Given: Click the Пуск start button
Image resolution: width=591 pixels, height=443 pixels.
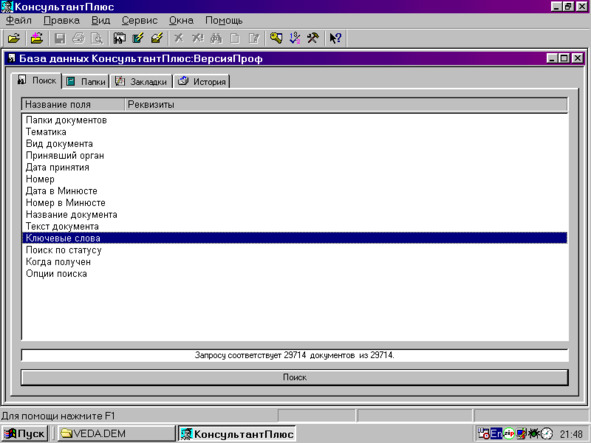Looking at the screenshot, I should (24, 434).
